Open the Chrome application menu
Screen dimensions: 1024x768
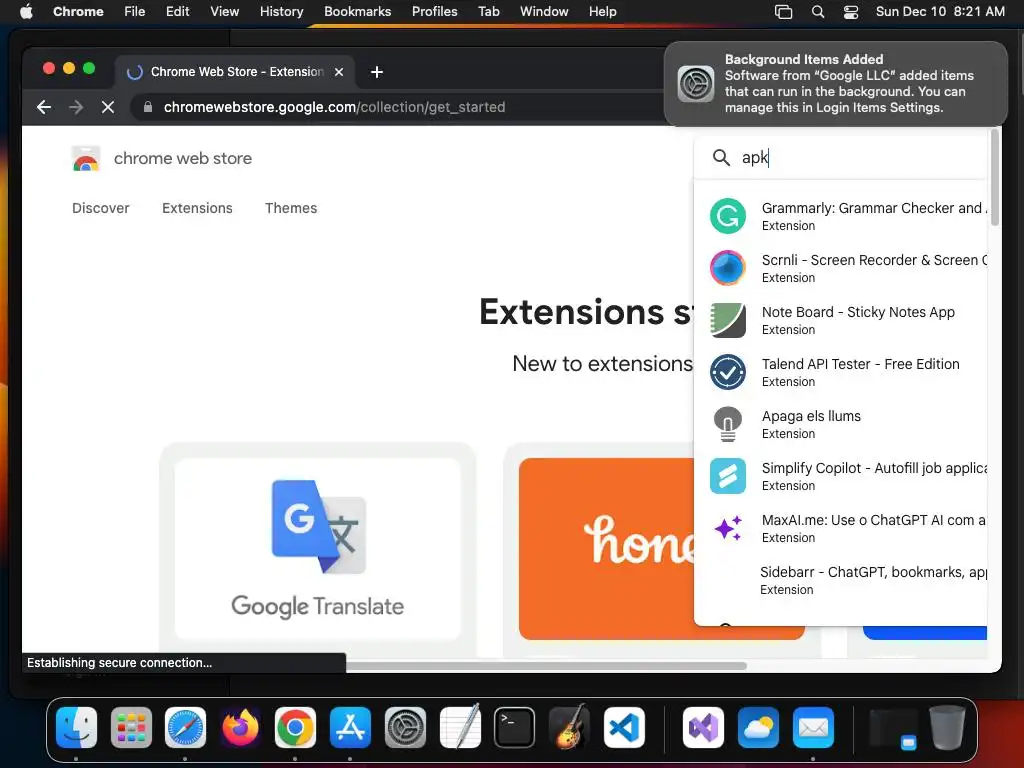(x=78, y=12)
